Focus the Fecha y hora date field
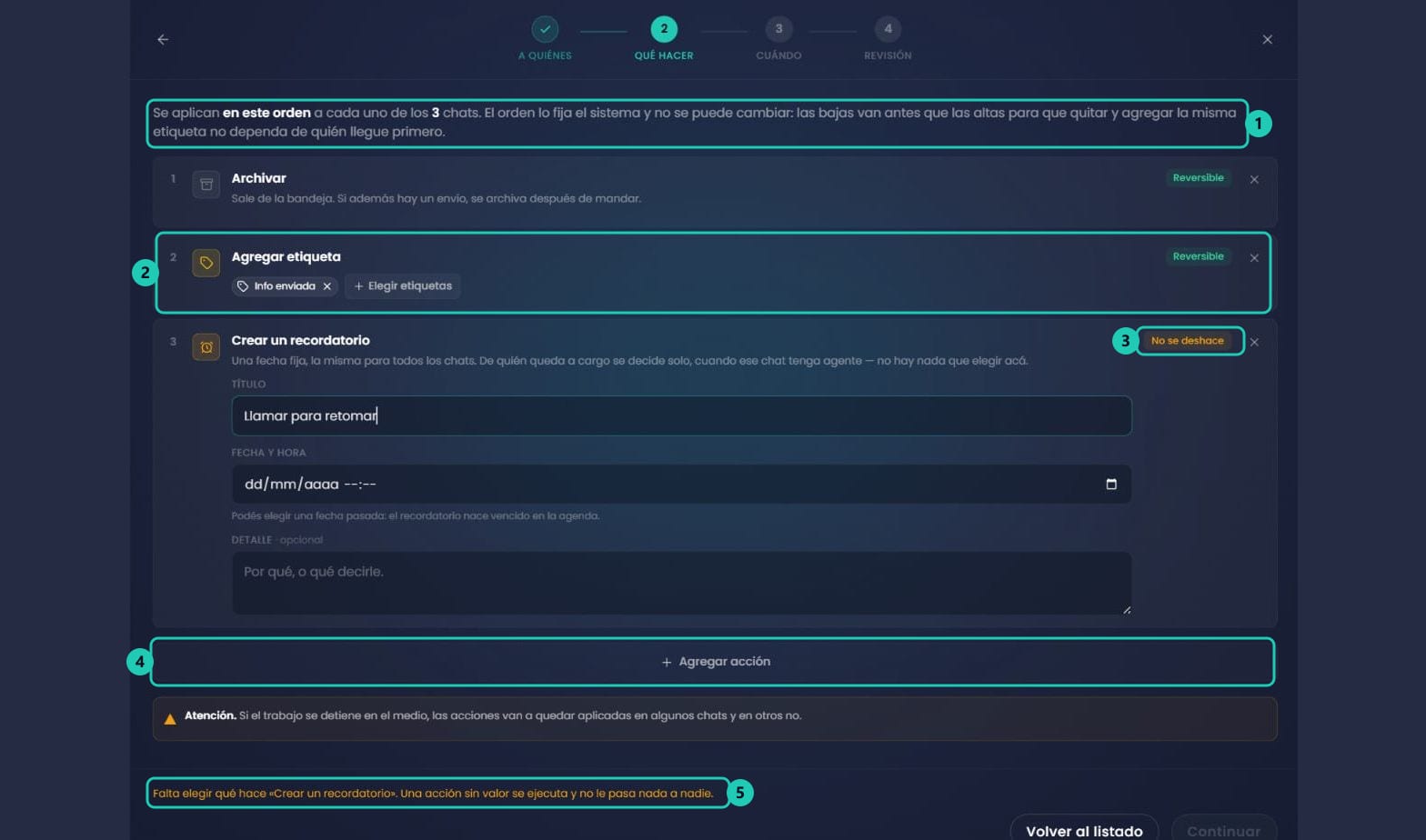 tap(681, 485)
